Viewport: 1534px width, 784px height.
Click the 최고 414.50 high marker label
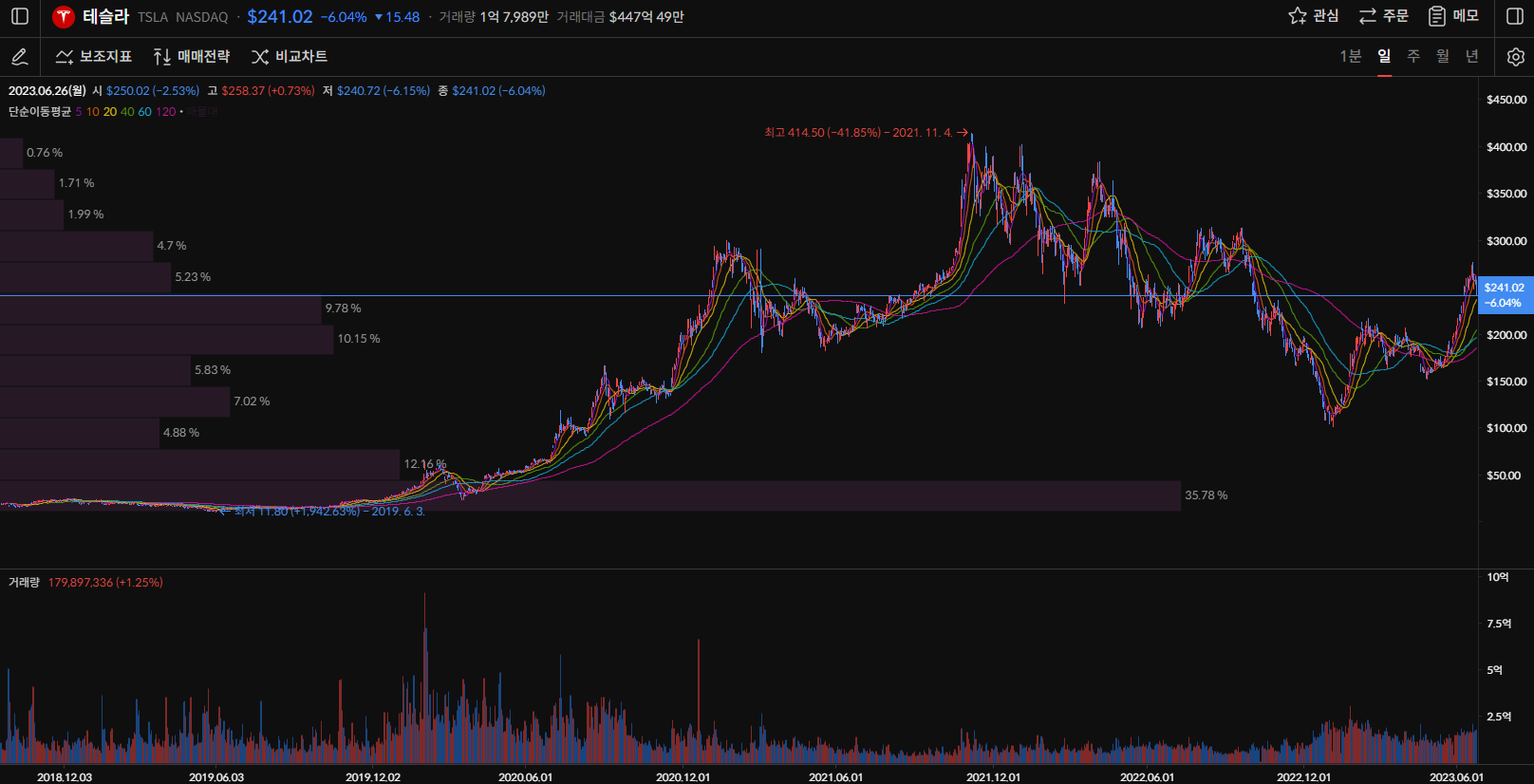866,133
